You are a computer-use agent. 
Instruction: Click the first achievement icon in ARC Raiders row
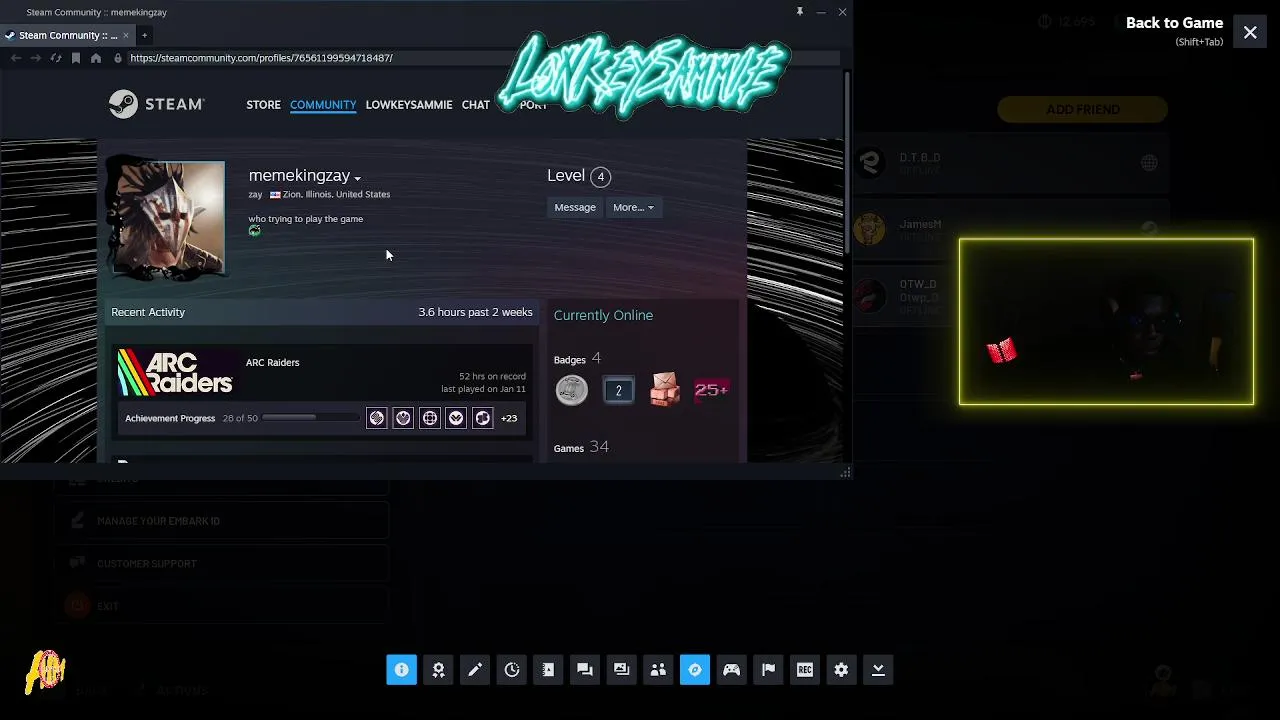pyautogui.click(x=377, y=418)
